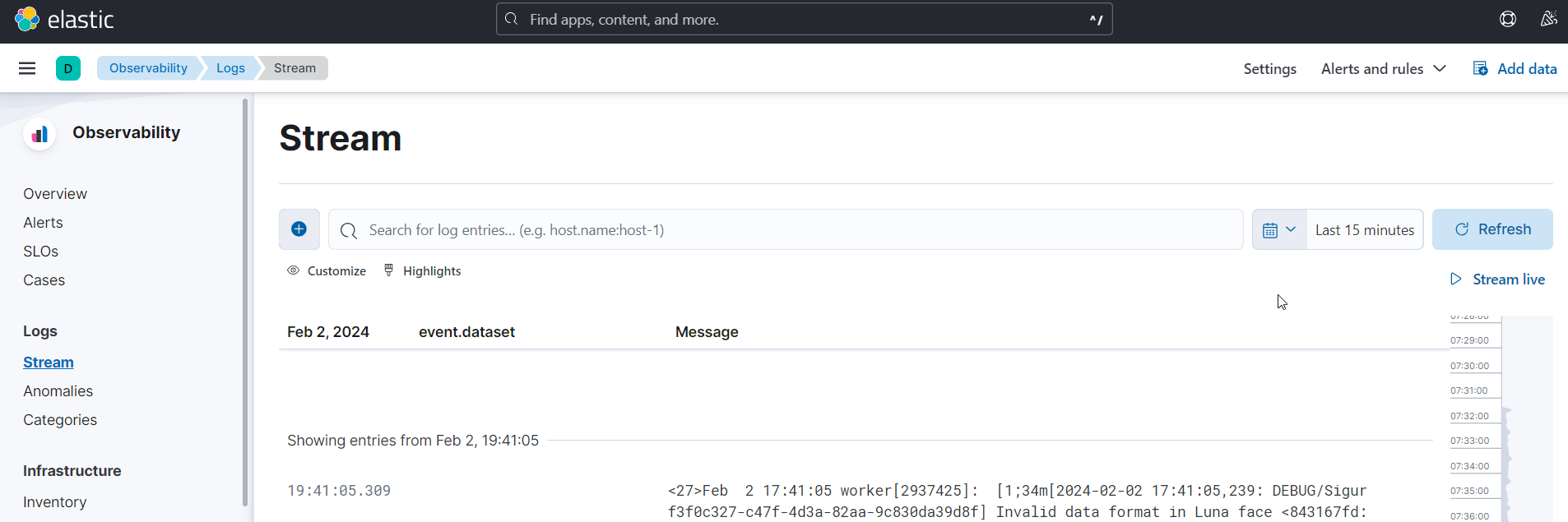Click the Observability bar chart icon
The image size is (1568, 522).
pos(39,134)
